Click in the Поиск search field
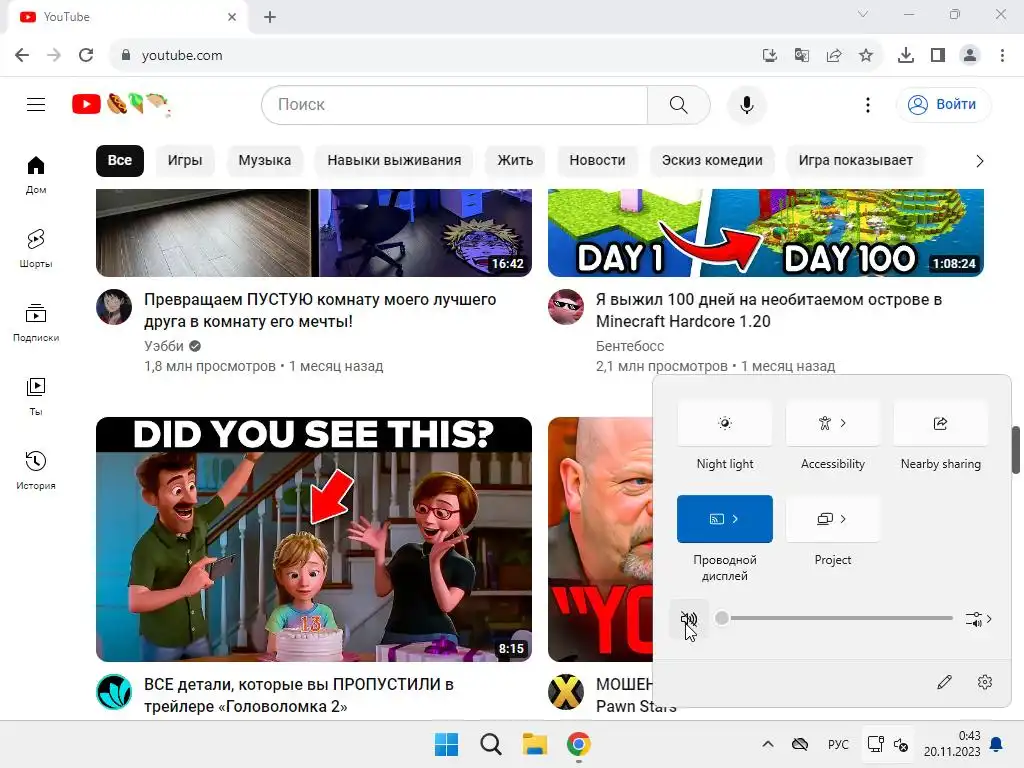Viewport: 1024px width, 768px height. click(455, 104)
